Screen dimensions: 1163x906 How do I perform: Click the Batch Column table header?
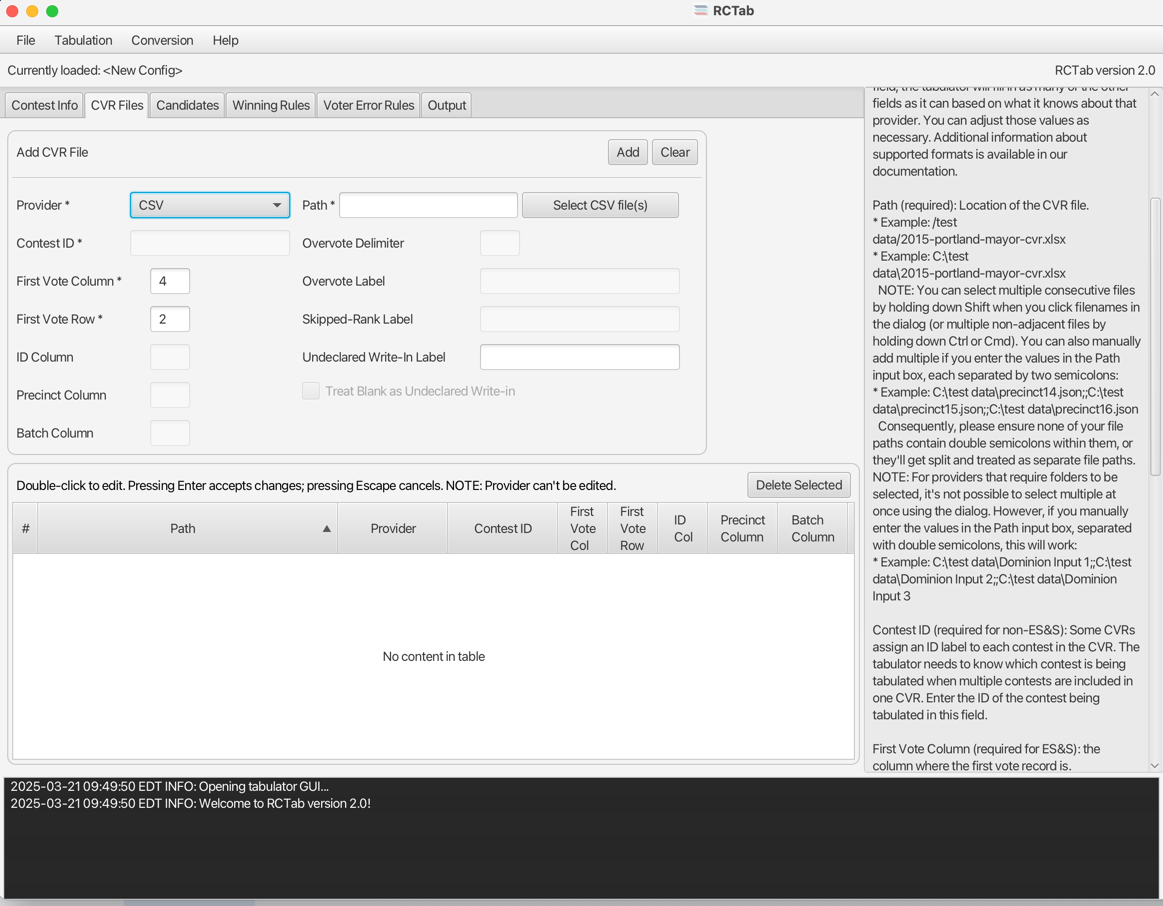[x=812, y=529]
